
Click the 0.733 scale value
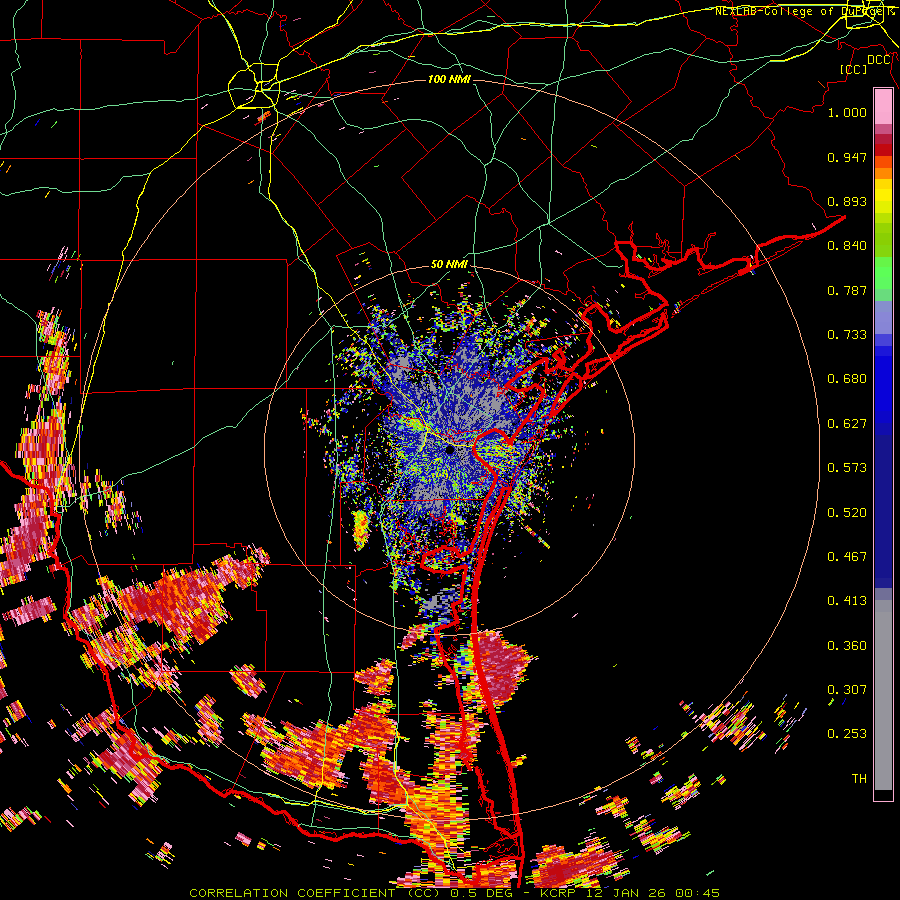pos(847,335)
